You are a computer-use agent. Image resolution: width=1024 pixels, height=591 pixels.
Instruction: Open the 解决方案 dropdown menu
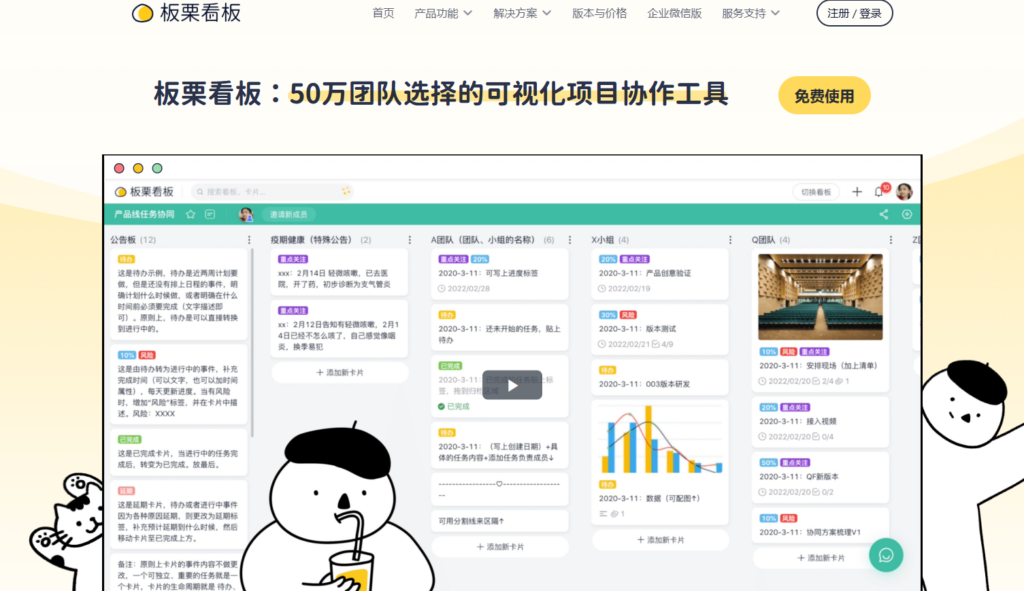[516, 14]
